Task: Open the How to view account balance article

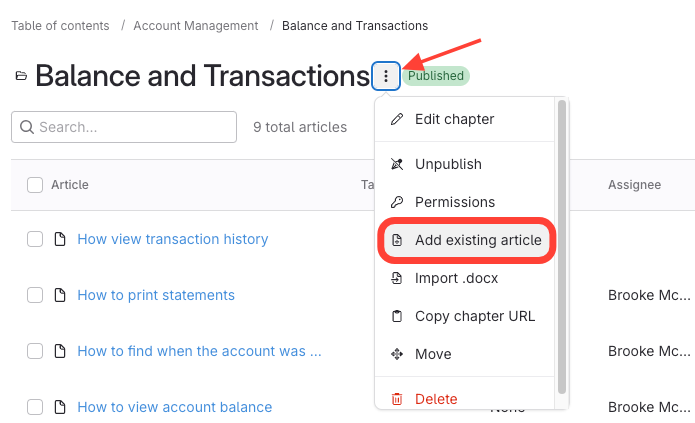Action: click(x=174, y=407)
